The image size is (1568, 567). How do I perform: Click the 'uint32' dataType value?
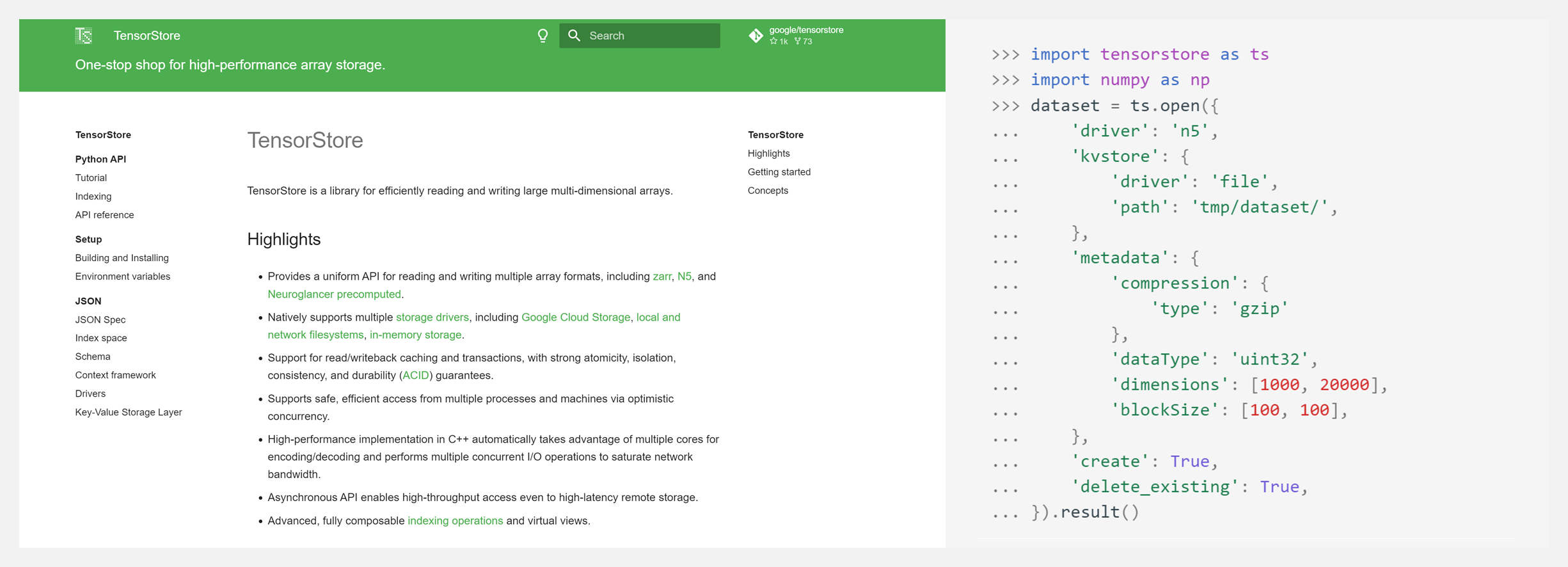(1270, 359)
